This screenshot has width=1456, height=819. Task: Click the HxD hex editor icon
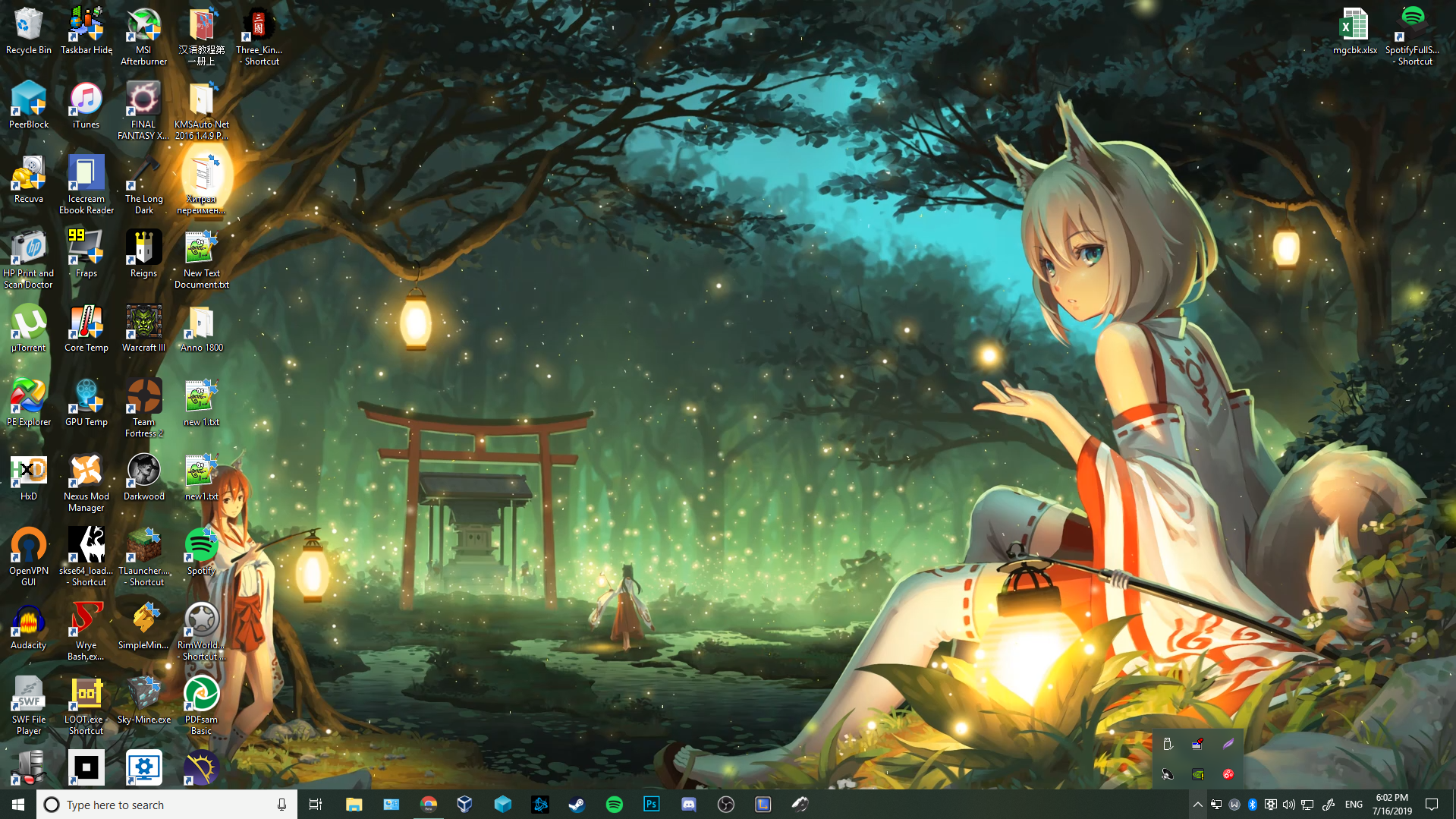(28, 477)
